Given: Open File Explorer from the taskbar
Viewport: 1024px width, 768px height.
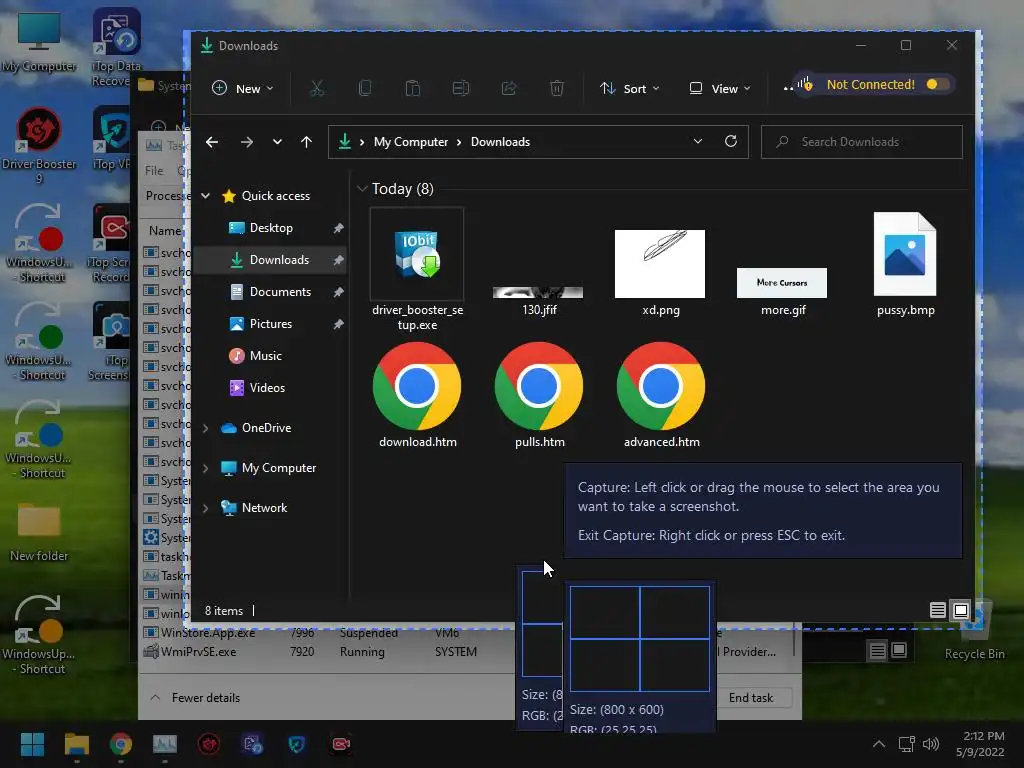Looking at the screenshot, I should coord(76,744).
